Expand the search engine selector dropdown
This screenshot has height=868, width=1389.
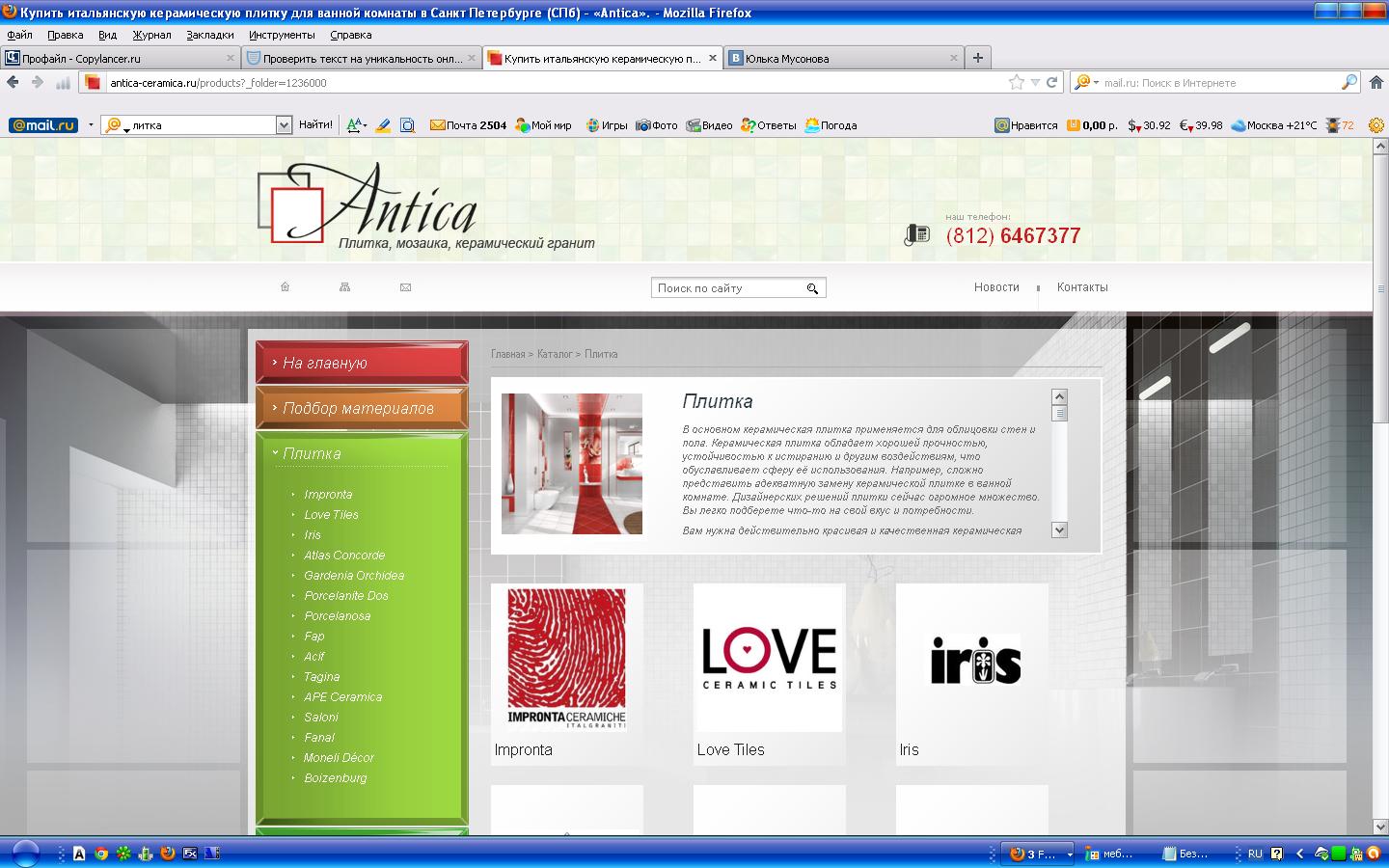1096,83
